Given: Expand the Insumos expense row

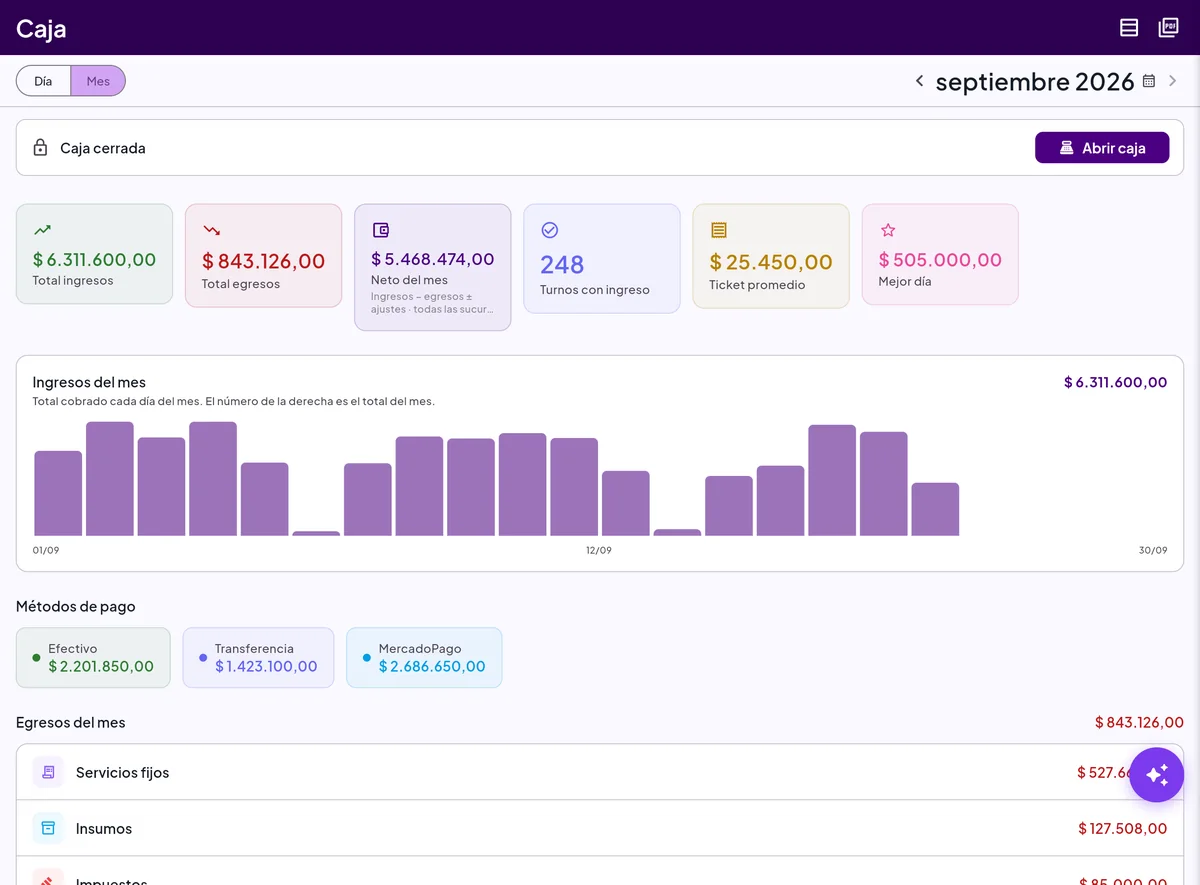Looking at the screenshot, I should pyautogui.click(x=600, y=828).
